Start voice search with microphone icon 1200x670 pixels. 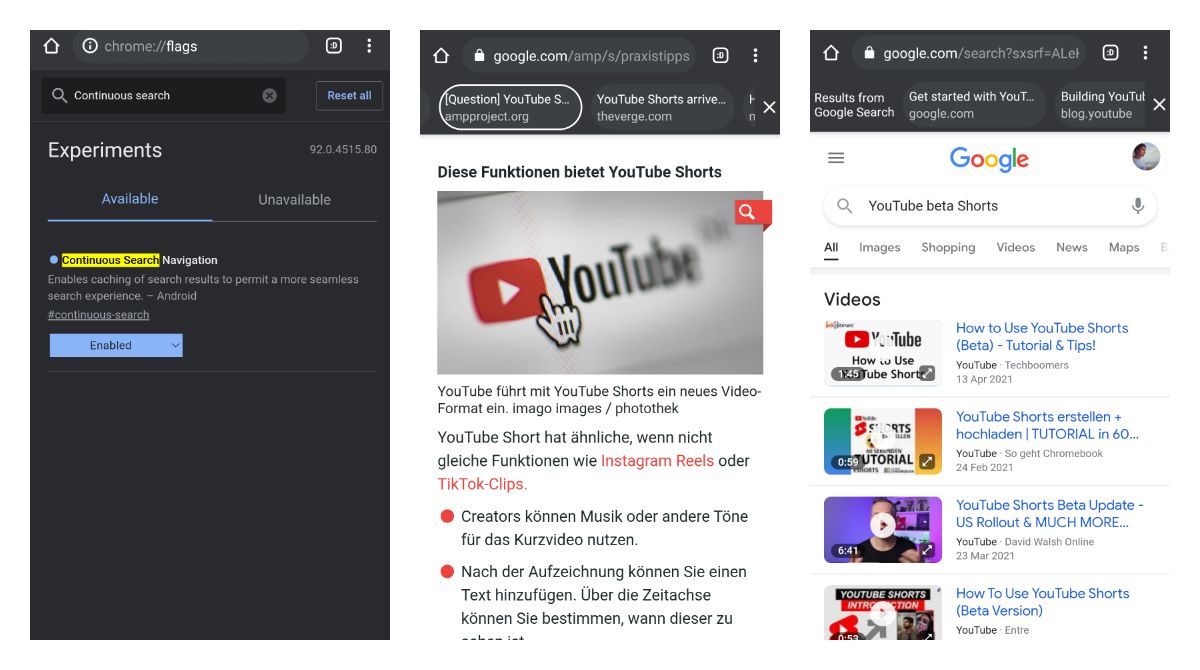tap(1137, 206)
